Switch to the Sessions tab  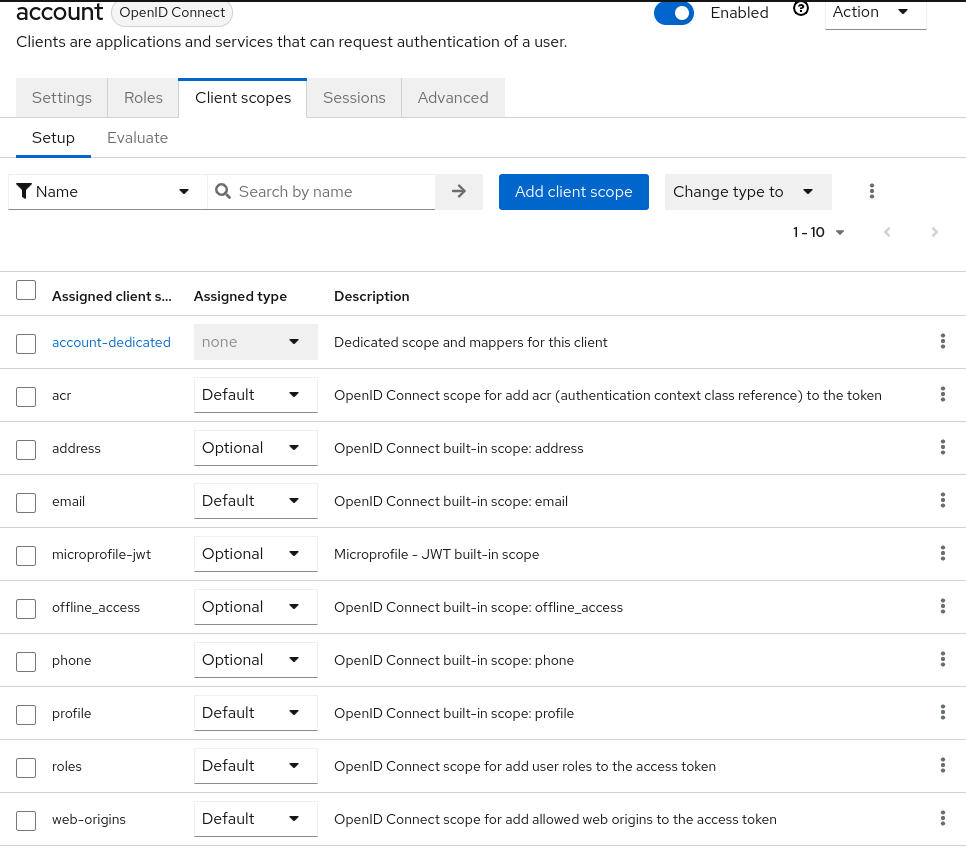click(x=354, y=97)
